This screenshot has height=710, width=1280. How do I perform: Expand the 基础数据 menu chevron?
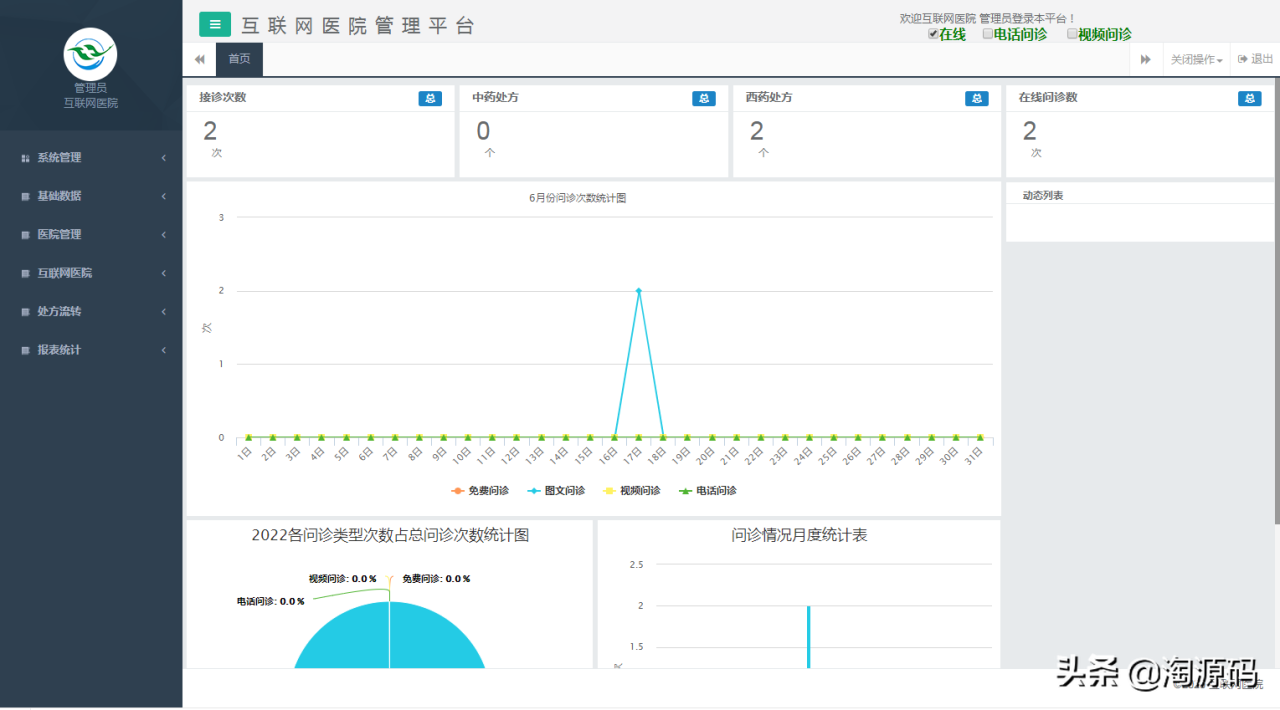[163, 196]
